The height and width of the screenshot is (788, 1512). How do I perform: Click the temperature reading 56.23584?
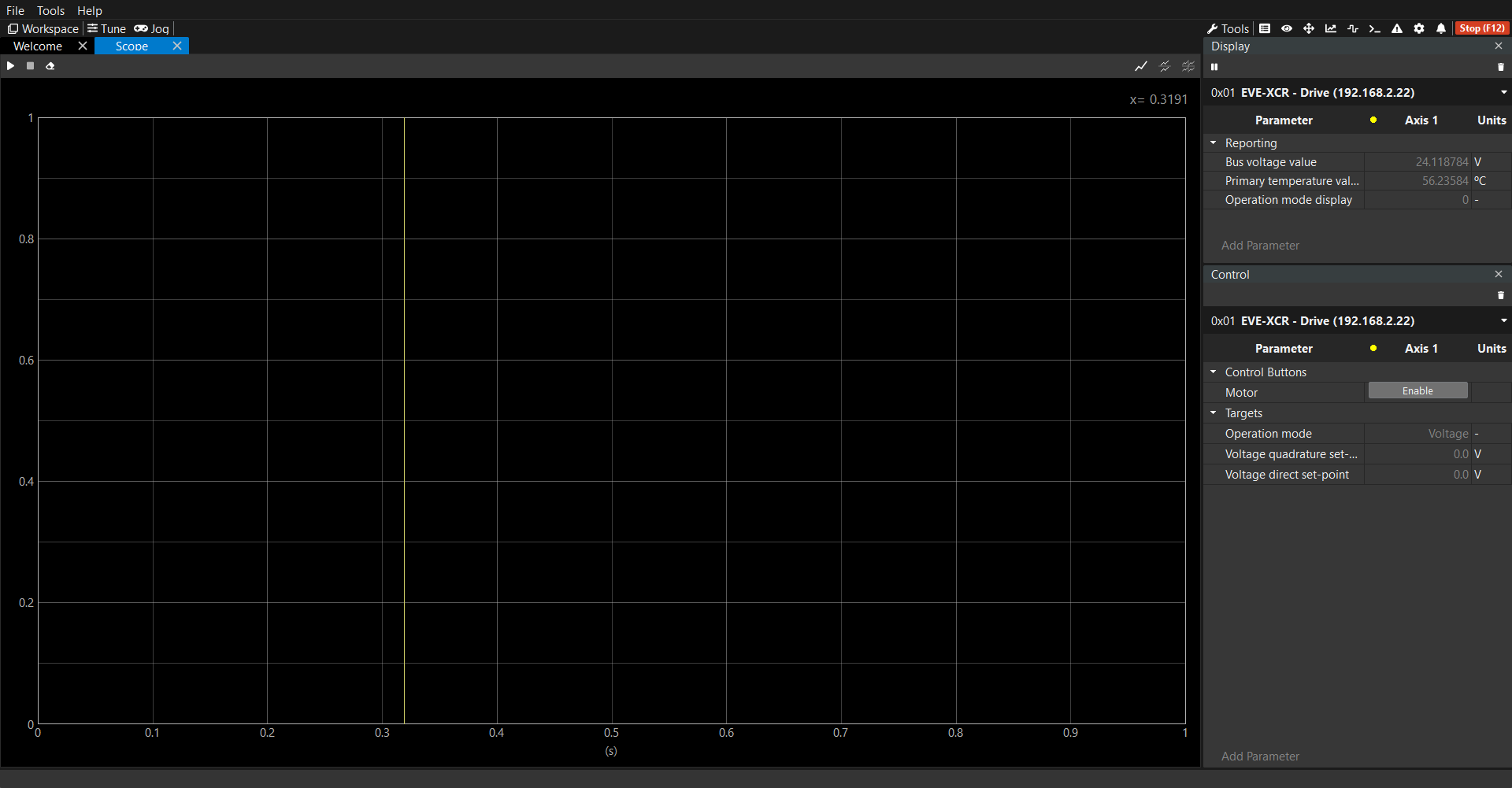1445,181
